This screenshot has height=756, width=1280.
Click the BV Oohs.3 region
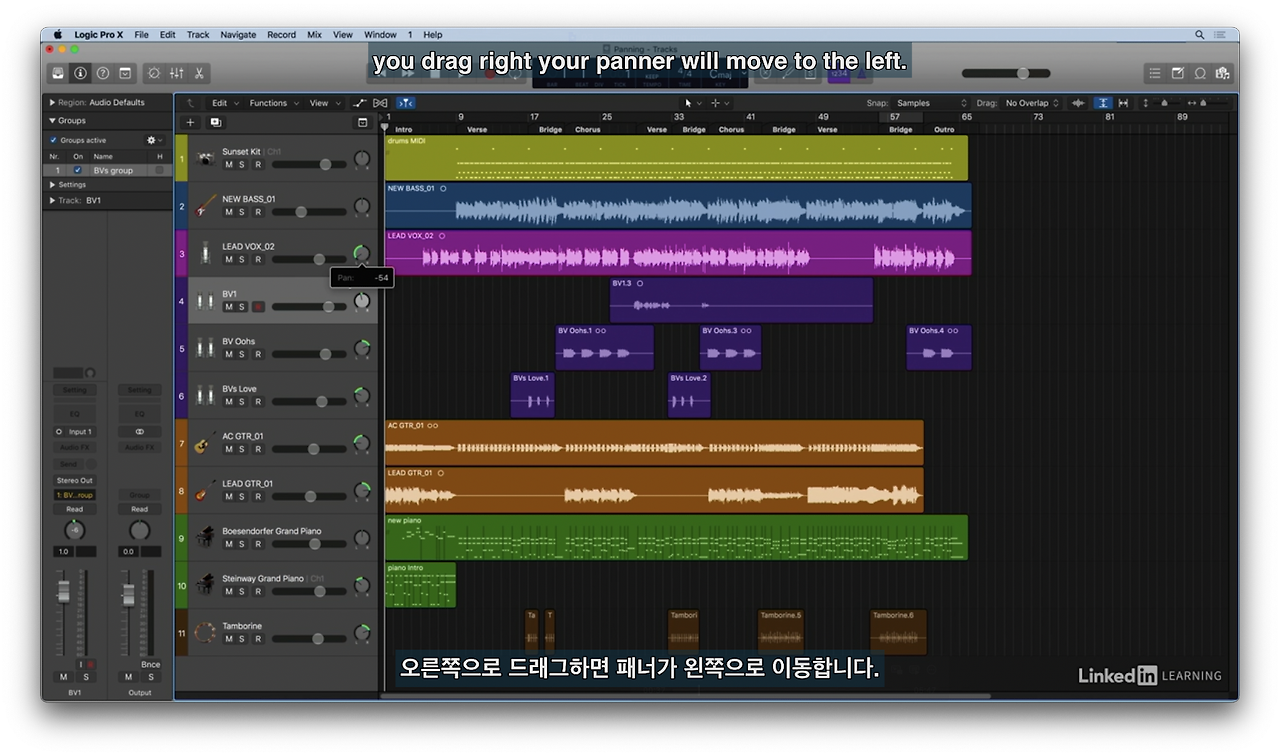(730, 348)
